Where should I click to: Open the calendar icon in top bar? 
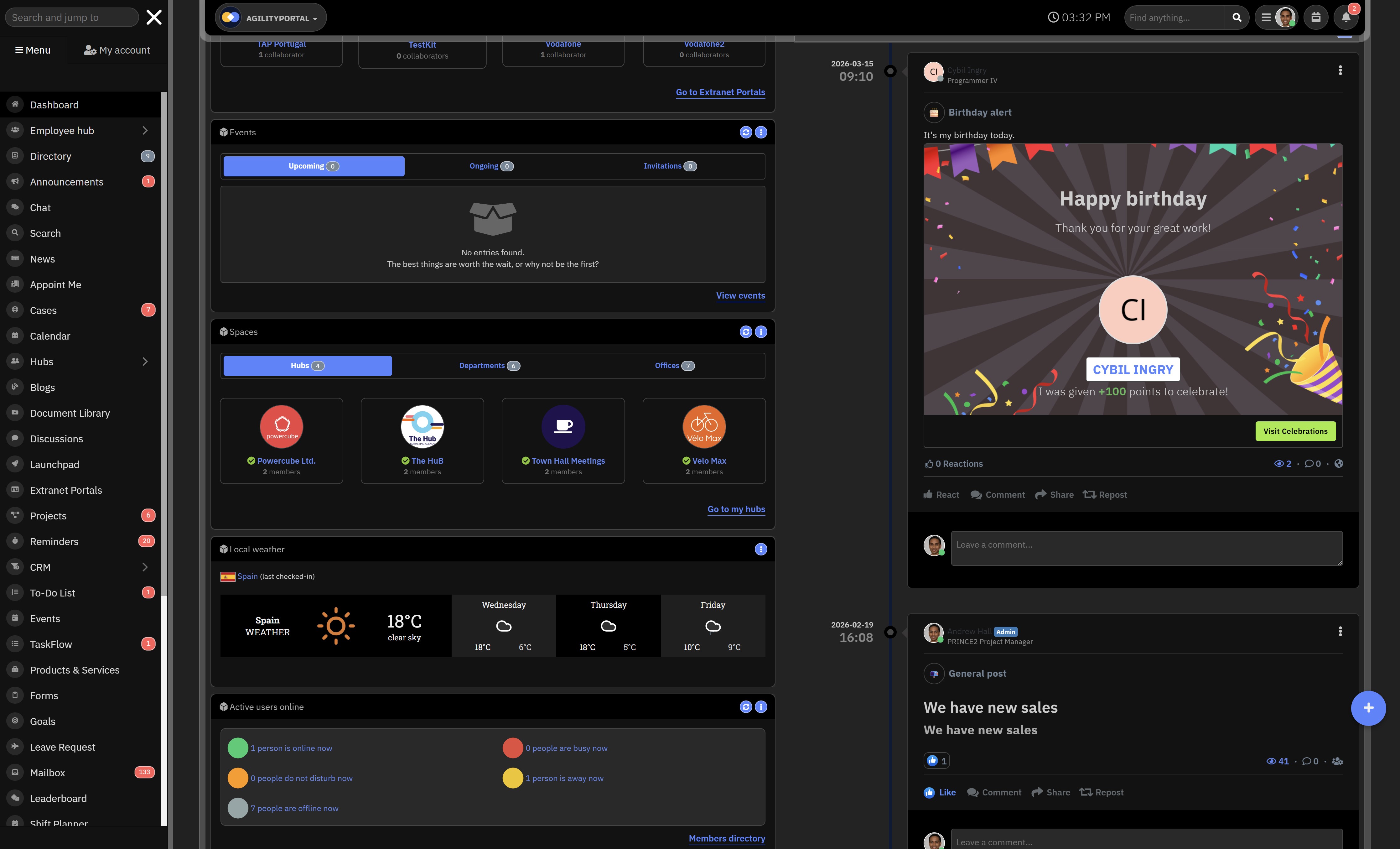pos(1315,18)
